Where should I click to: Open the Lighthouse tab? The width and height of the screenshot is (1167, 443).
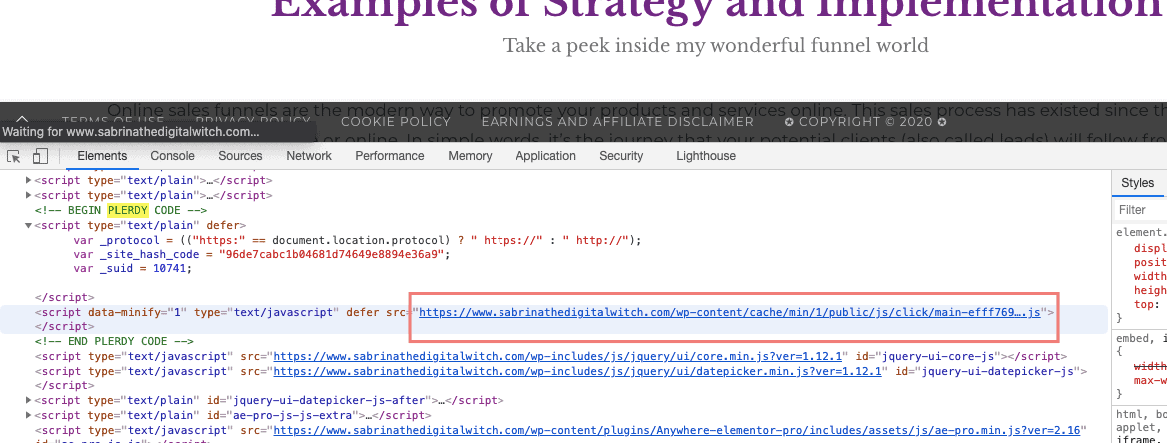pyautogui.click(x=705, y=156)
